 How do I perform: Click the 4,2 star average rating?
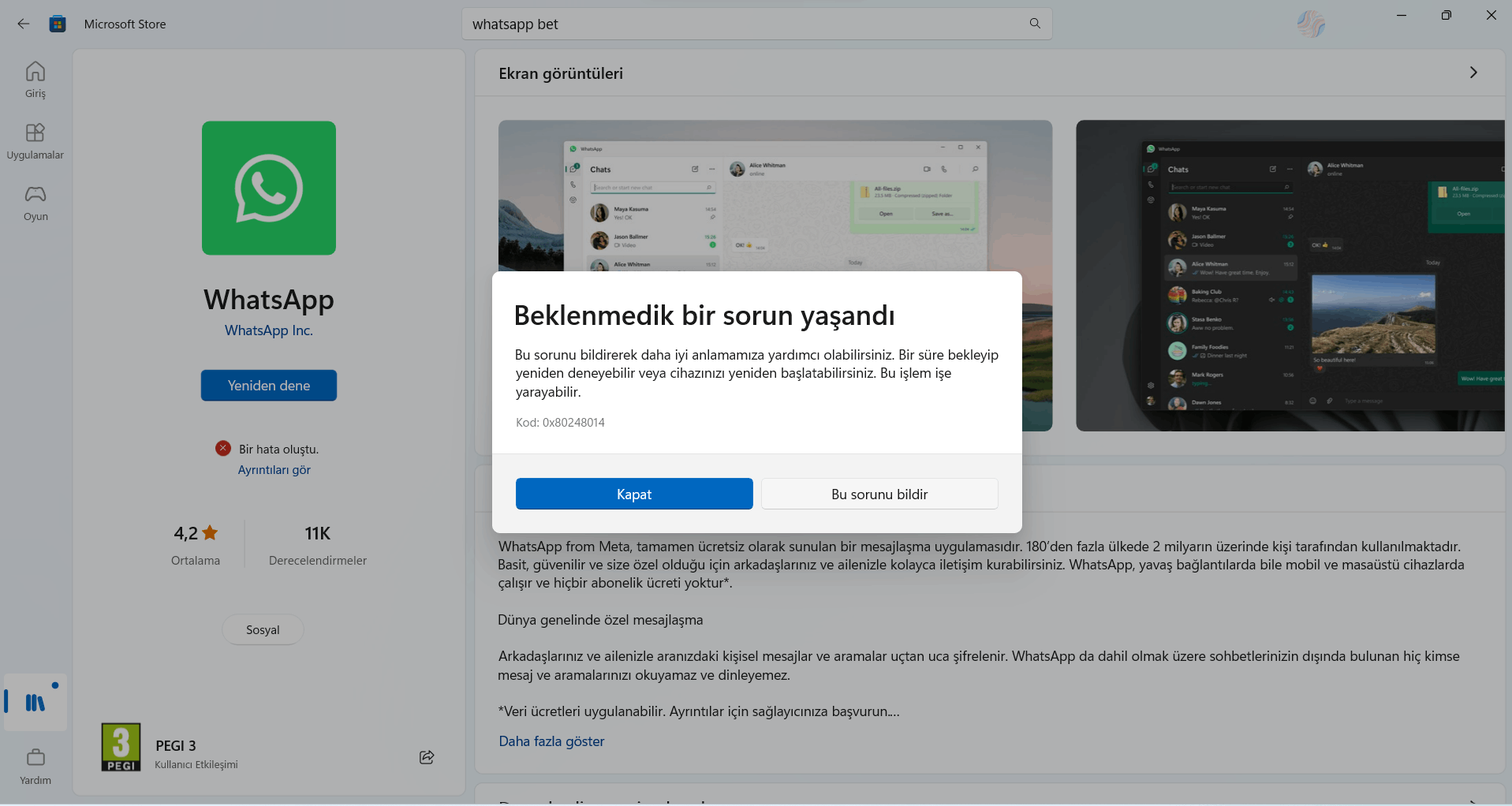point(196,544)
